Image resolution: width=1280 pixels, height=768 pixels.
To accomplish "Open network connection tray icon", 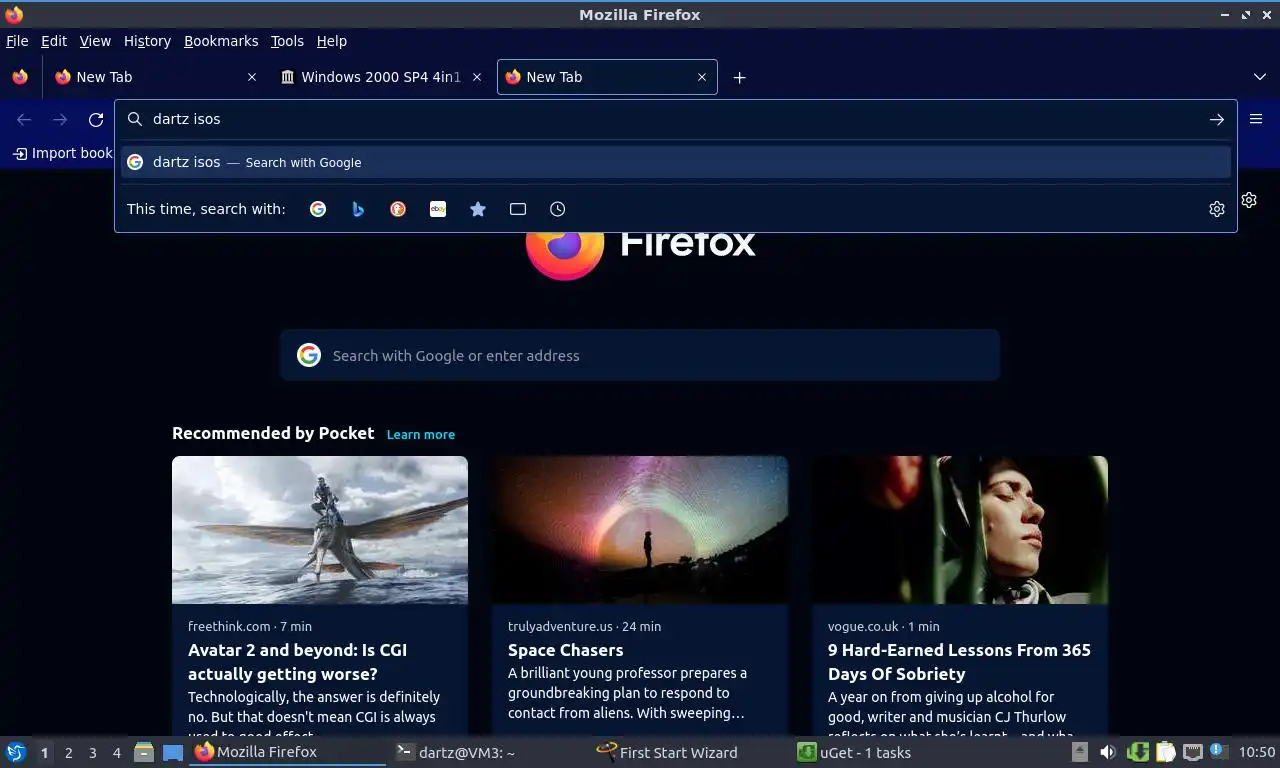I will [1192, 752].
